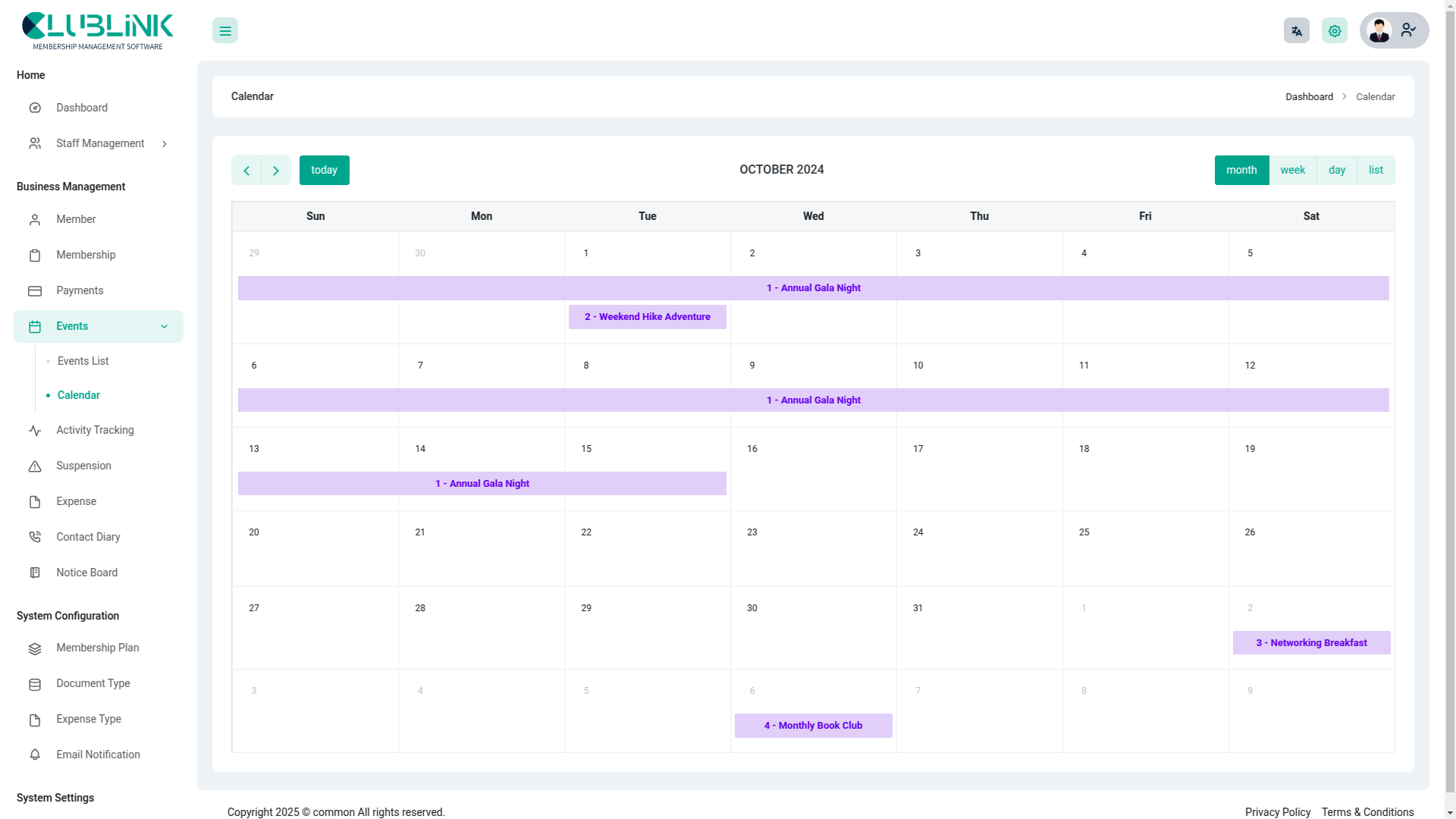This screenshot has height=819, width=1456.
Task: Go to previous month with left arrow
Action: (246, 171)
